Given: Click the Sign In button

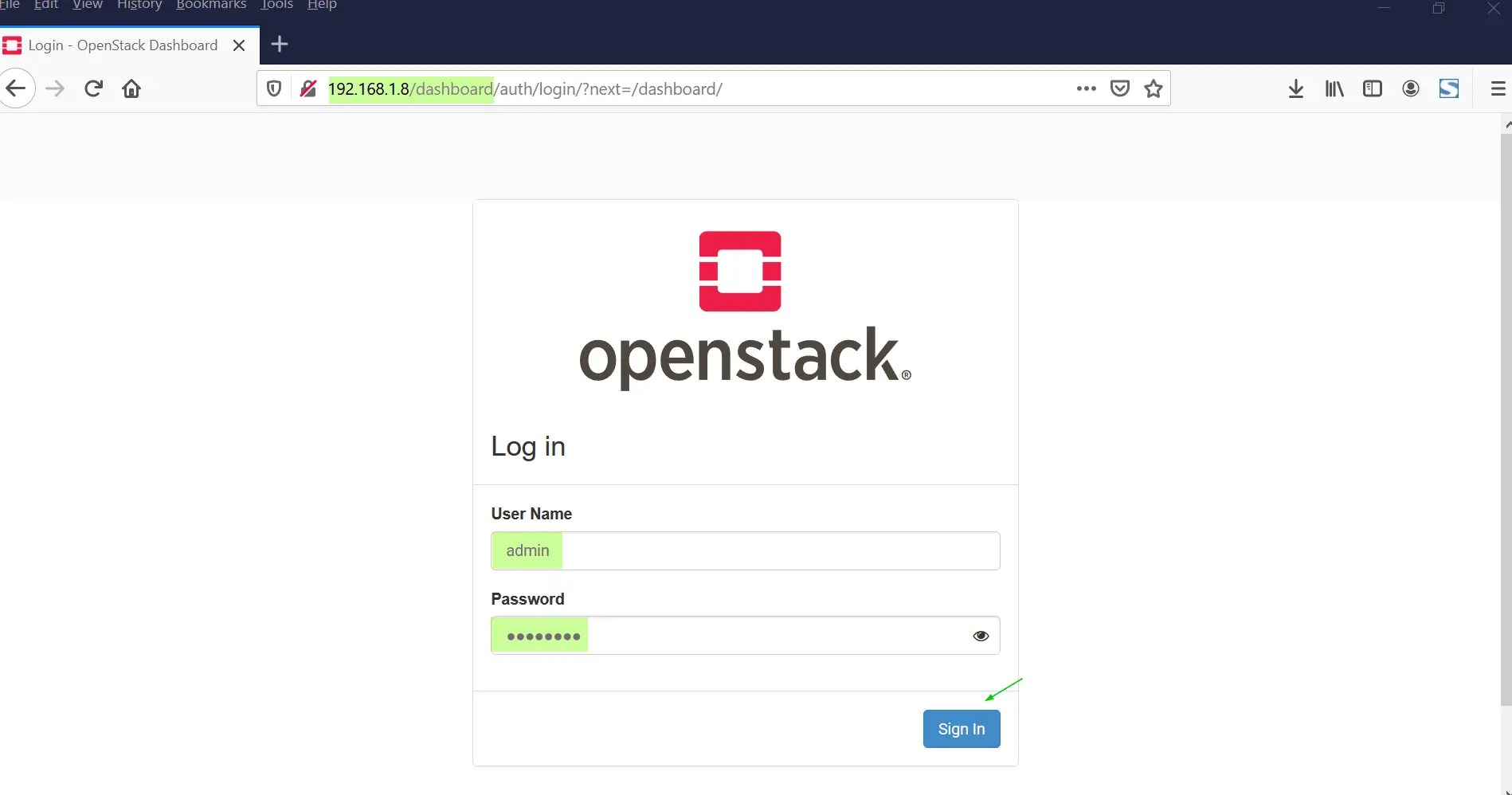Looking at the screenshot, I should tap(962, 729).
